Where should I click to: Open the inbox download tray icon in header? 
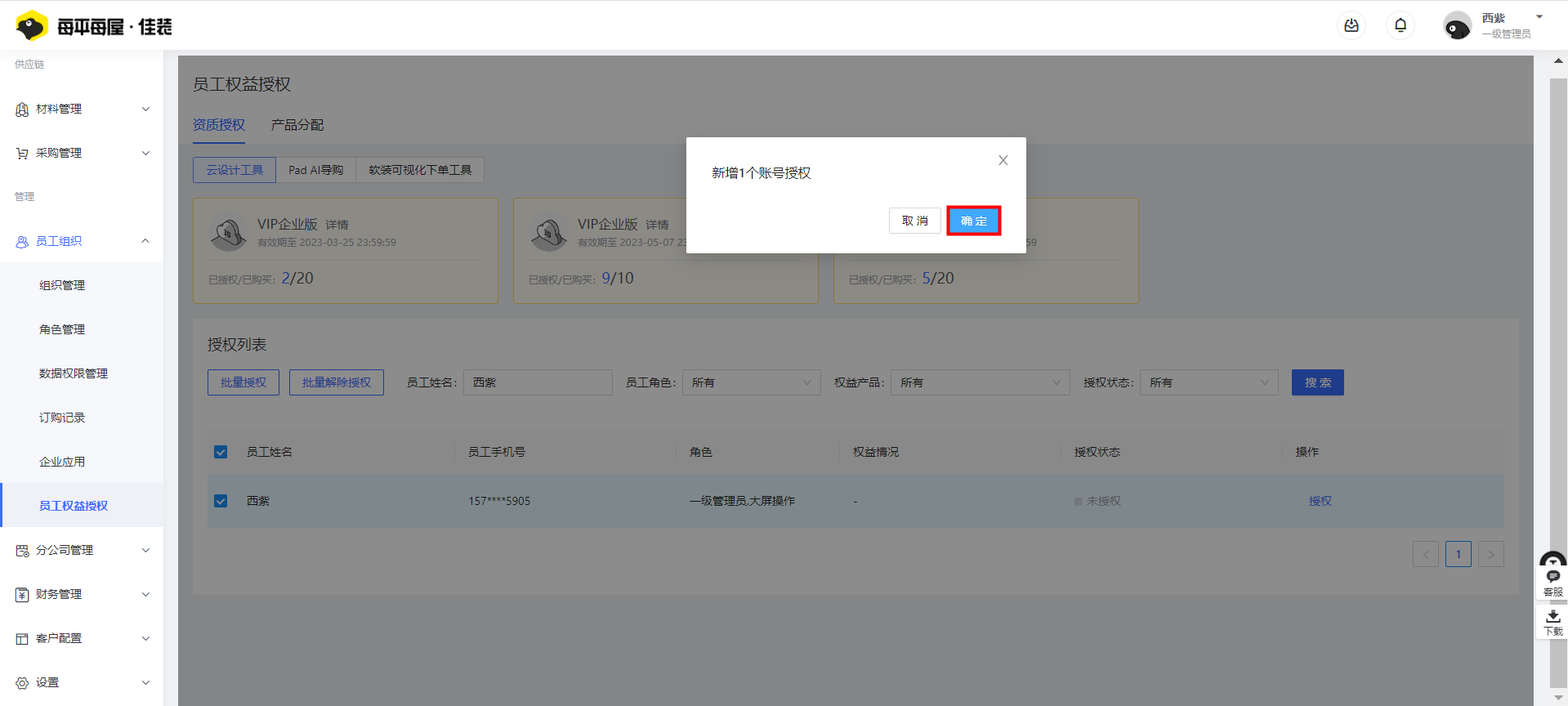(x=1351, y=26)
